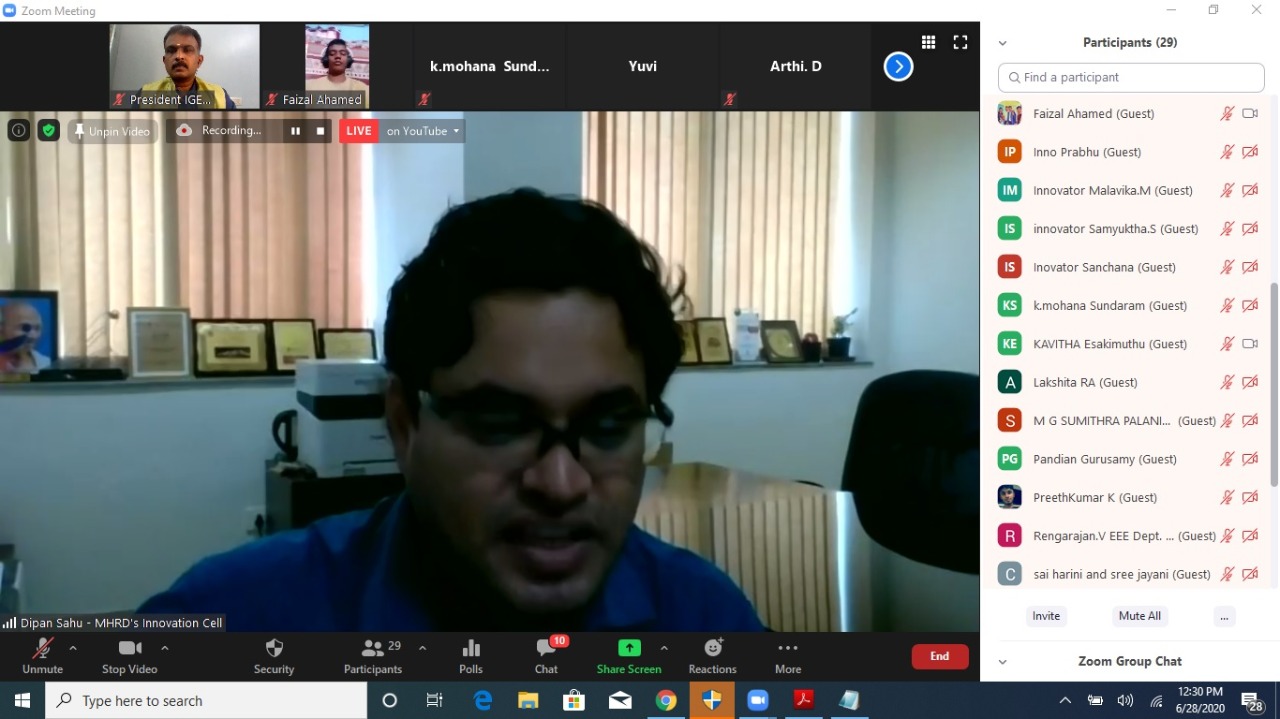Click camera icon for KAVITHA Esakimuthu
The image size is (1280, 719).
1250,344
